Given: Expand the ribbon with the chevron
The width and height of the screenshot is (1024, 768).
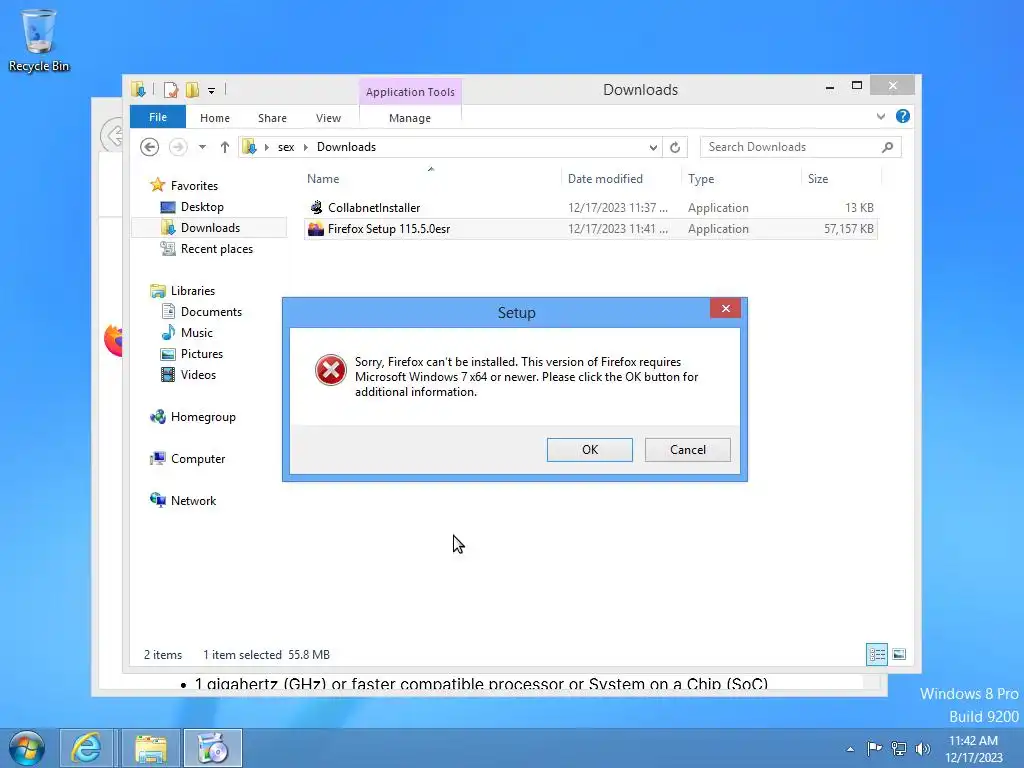Looking at the screenshot, I should (881, 116).
